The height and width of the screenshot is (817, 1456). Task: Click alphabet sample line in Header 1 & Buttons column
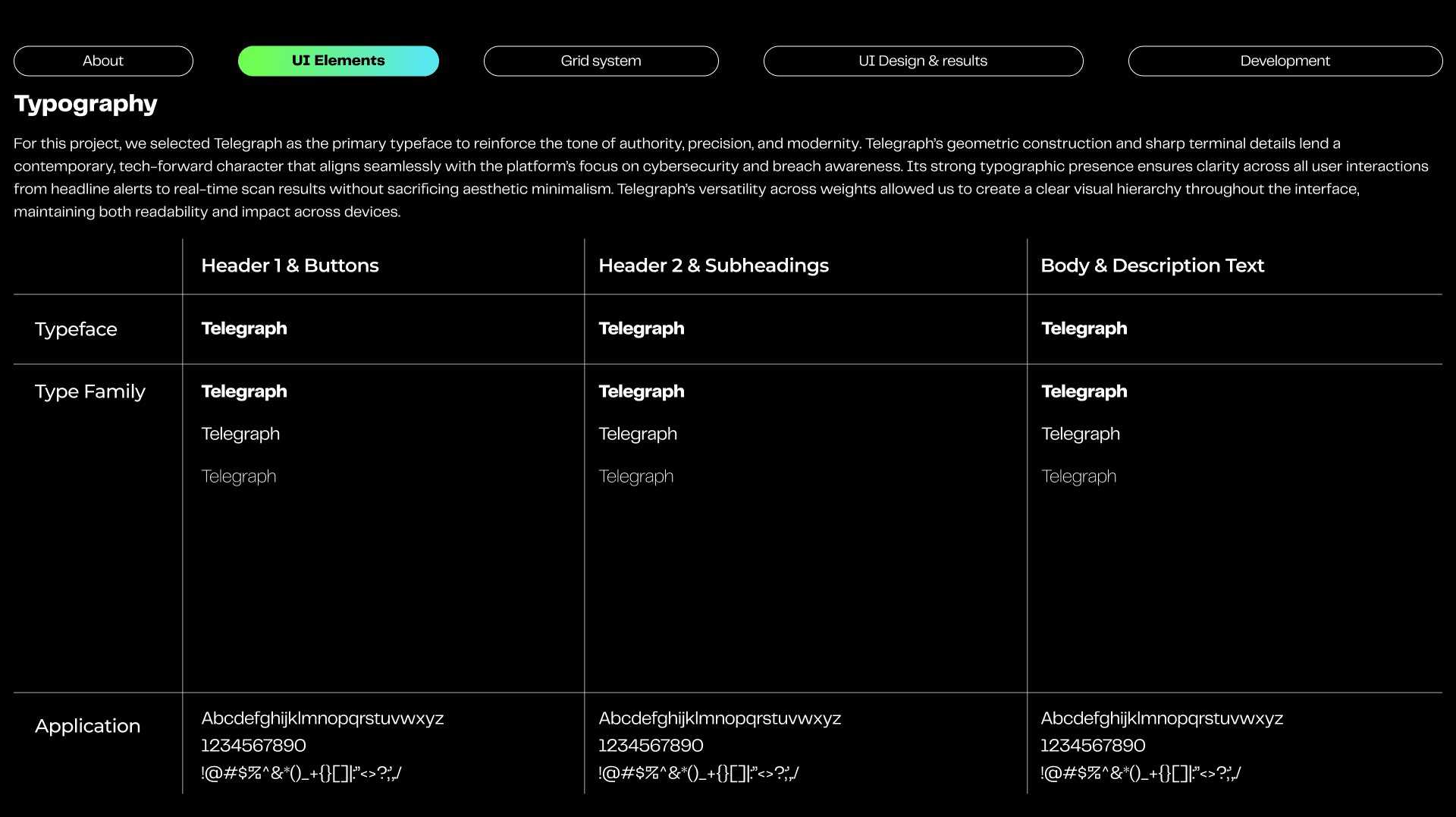coord(322,718)
